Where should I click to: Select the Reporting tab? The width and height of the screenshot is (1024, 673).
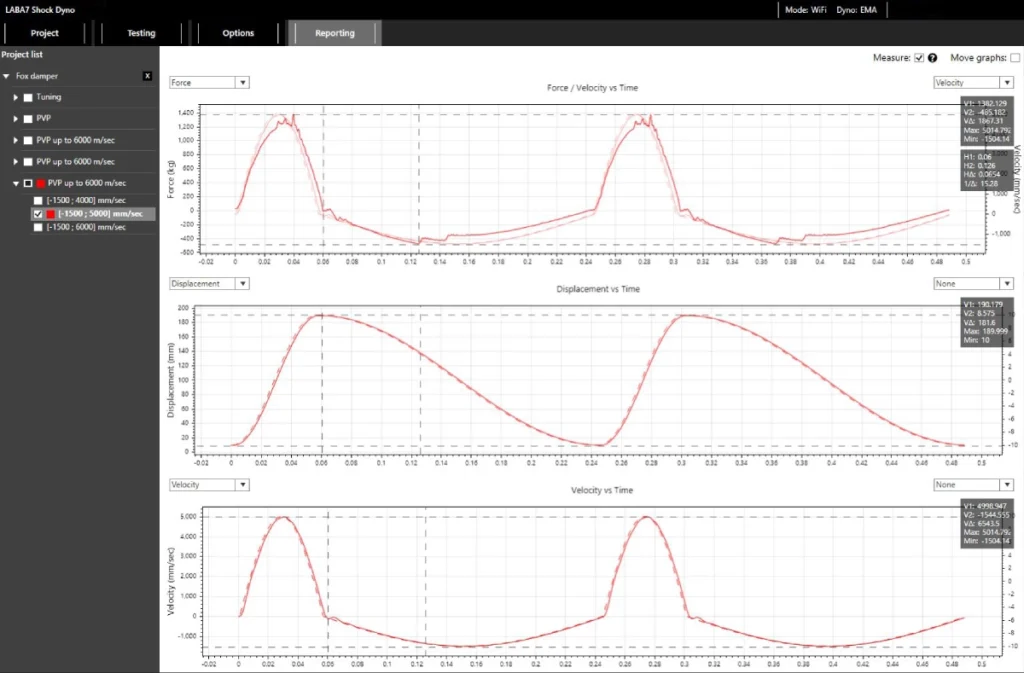click(x=334, y=33)
